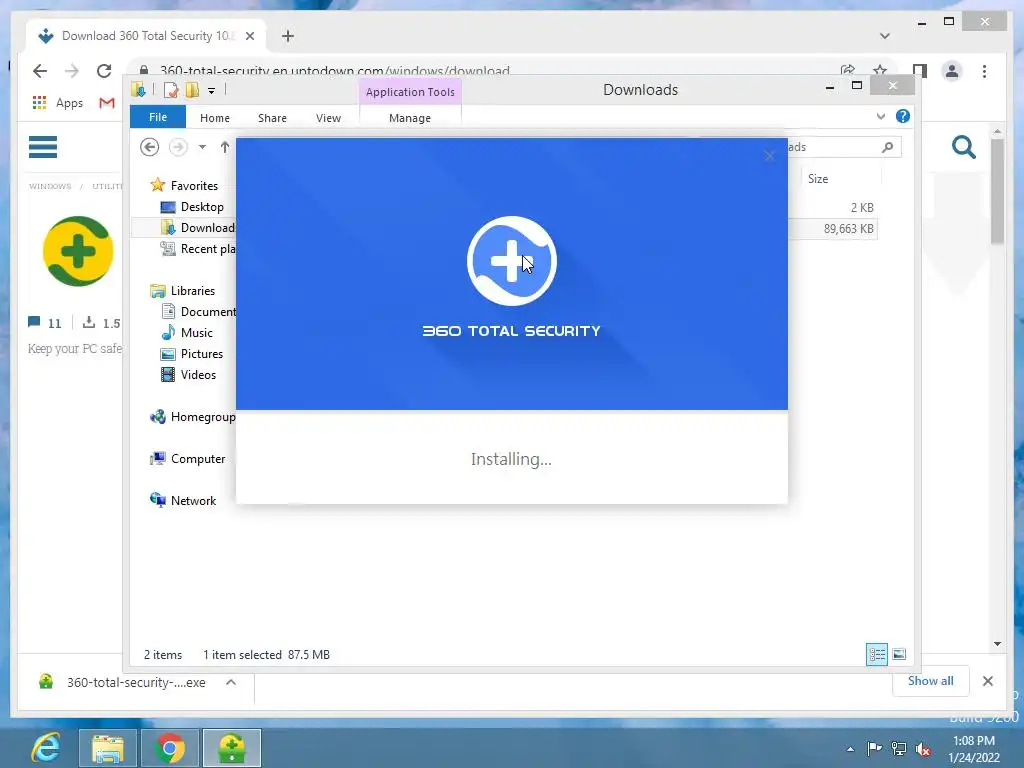Click the Uptodown search magnifier
This screenshot has height=768, width=1024.
[963, 147]
